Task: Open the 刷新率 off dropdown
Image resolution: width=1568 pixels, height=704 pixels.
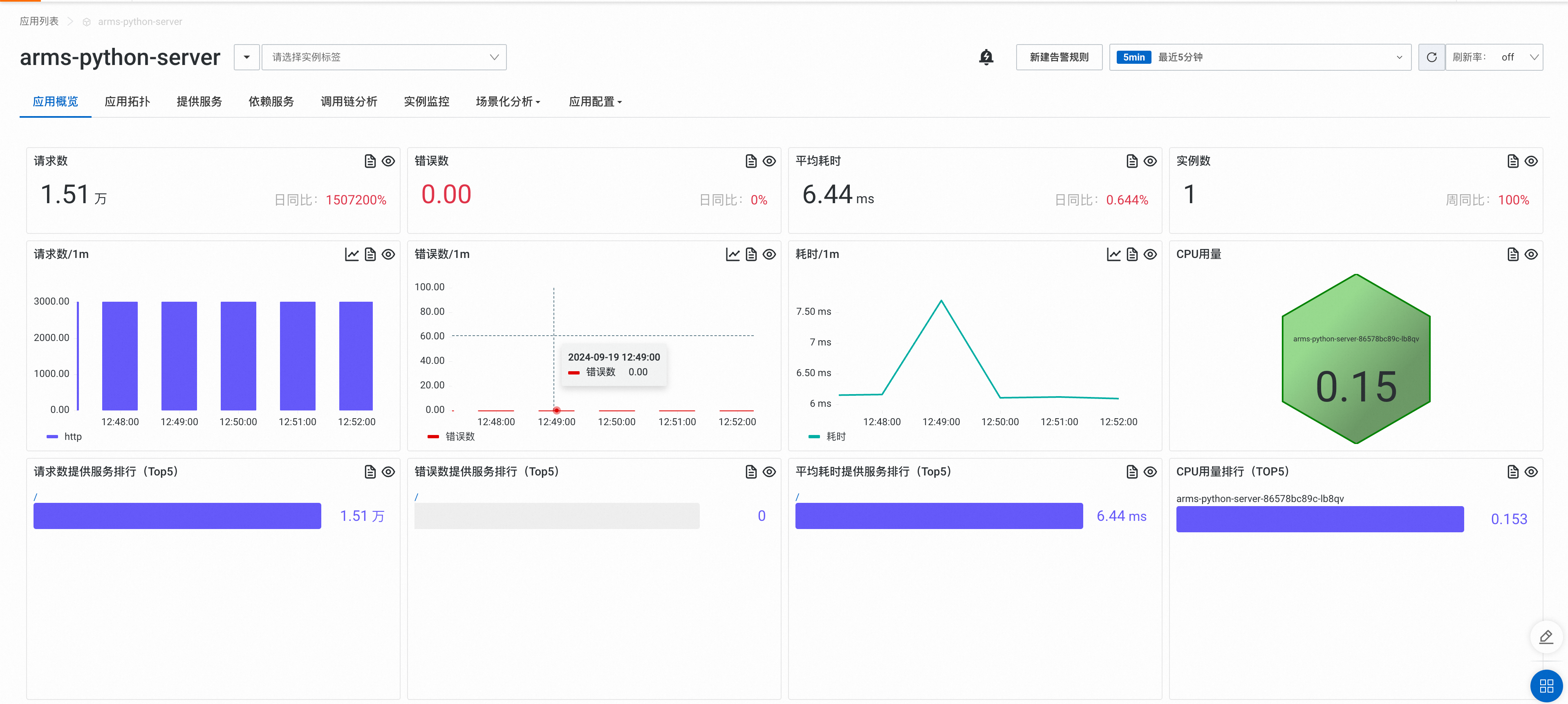Action: 1494,57
